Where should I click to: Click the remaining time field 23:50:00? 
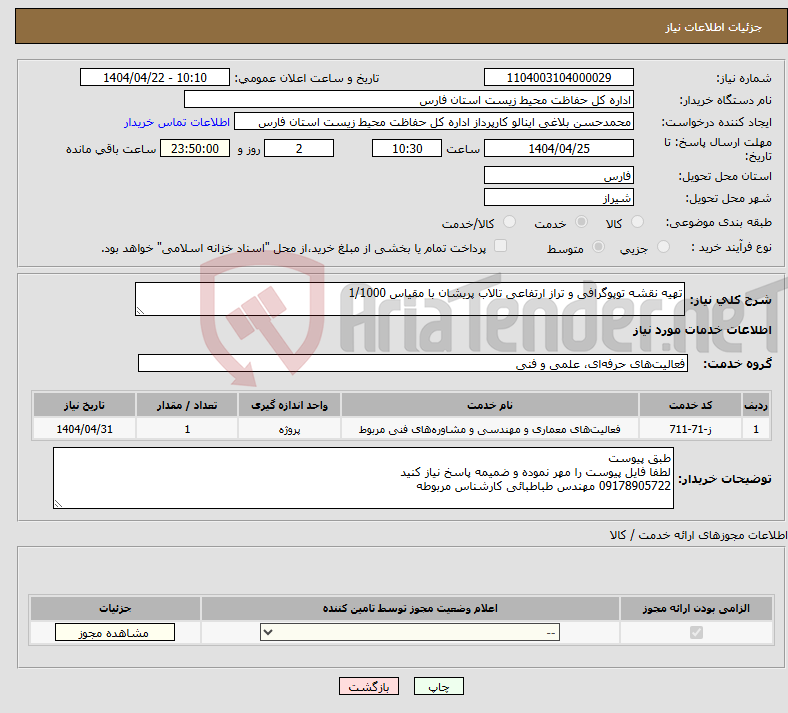tap(195, 148)
